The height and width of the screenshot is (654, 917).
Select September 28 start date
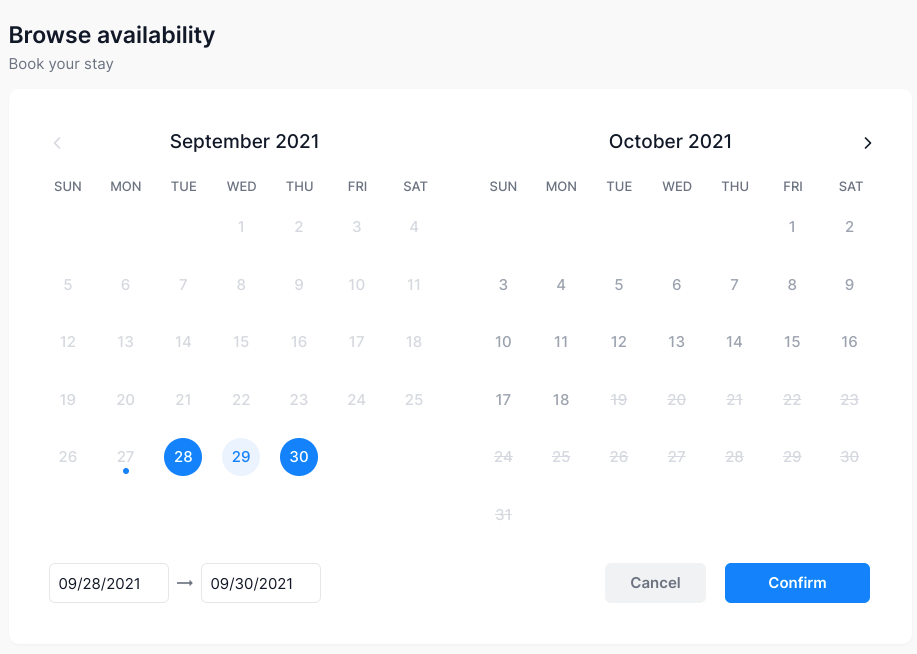pyautogui.click(x=183, y=457)
